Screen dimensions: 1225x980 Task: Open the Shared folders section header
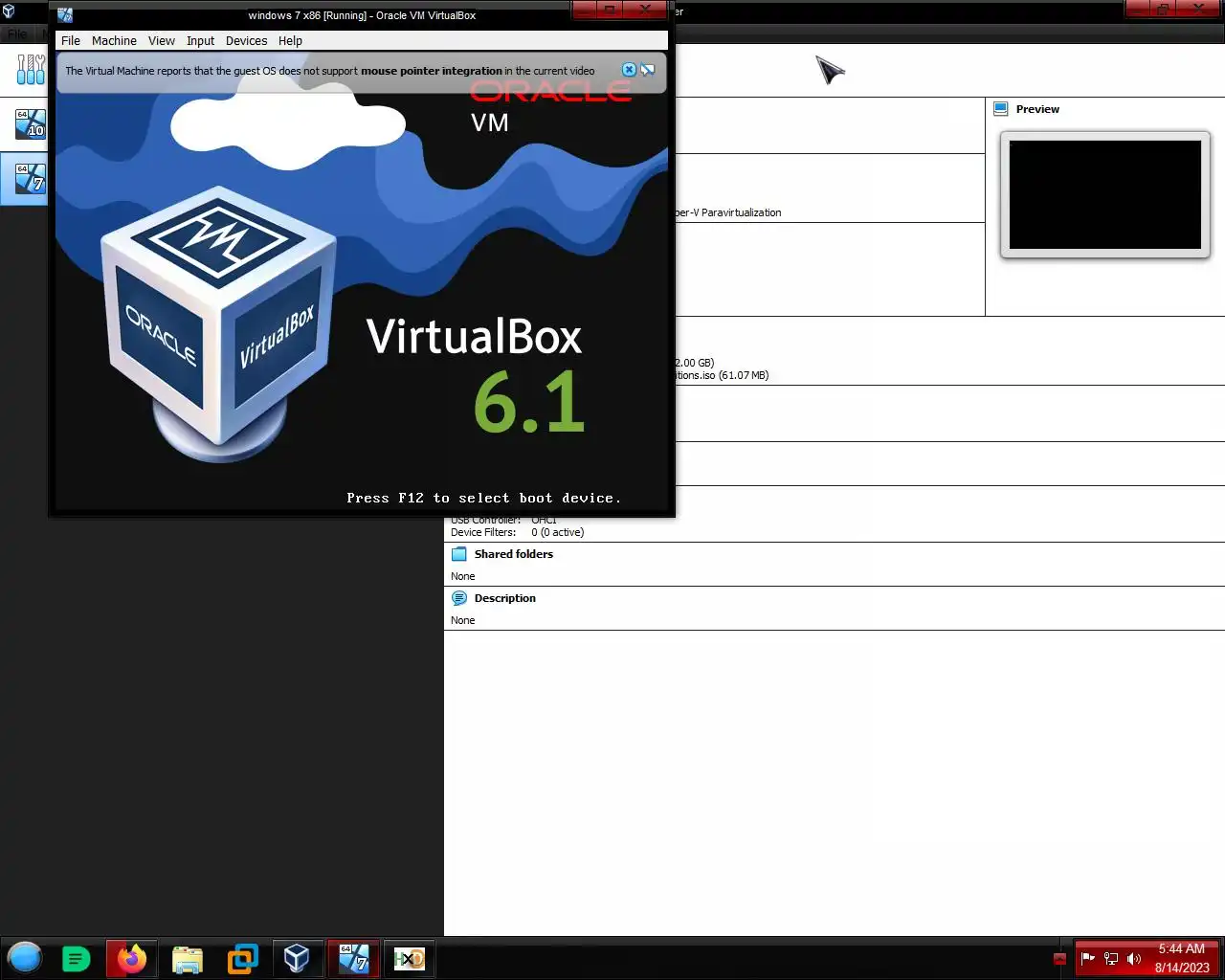pyautogui.click(x=514, y=554)
